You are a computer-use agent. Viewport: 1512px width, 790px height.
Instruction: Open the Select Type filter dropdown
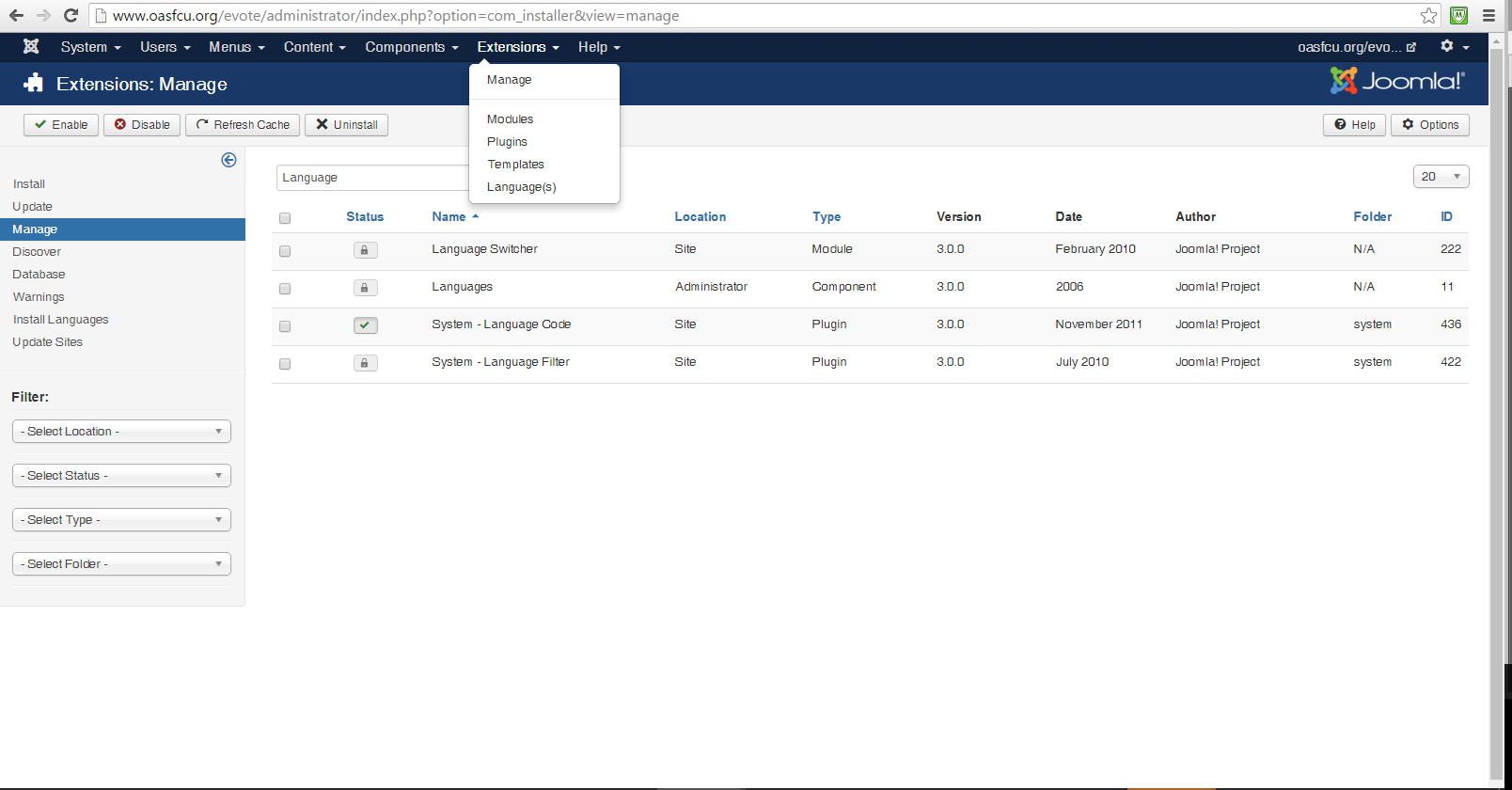tap(121, 520)
